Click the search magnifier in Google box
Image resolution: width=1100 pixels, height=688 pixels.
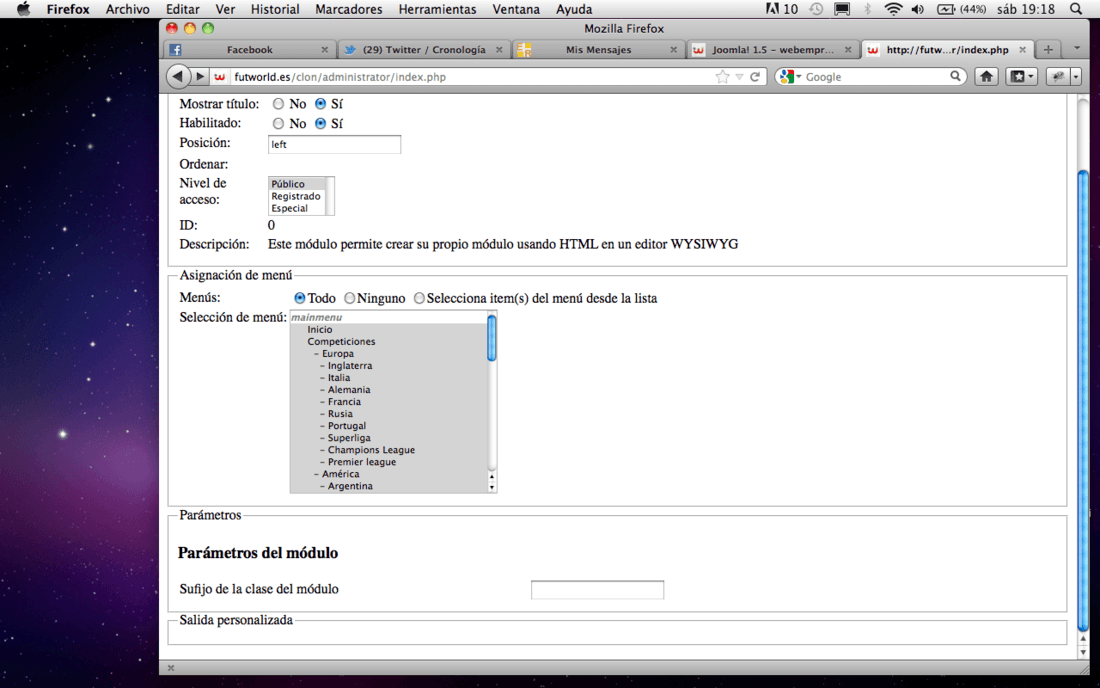pyautogui.click(x=955, y=76)
